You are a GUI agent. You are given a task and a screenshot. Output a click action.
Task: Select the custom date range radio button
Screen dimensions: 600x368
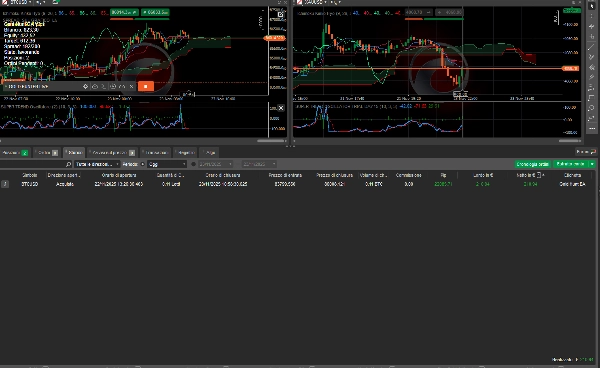(194, 164)
